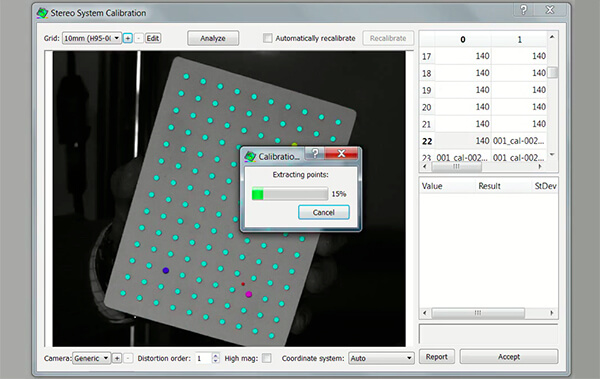
Task: Add a new grid with plus button
Action: click(x=128, y=38)
